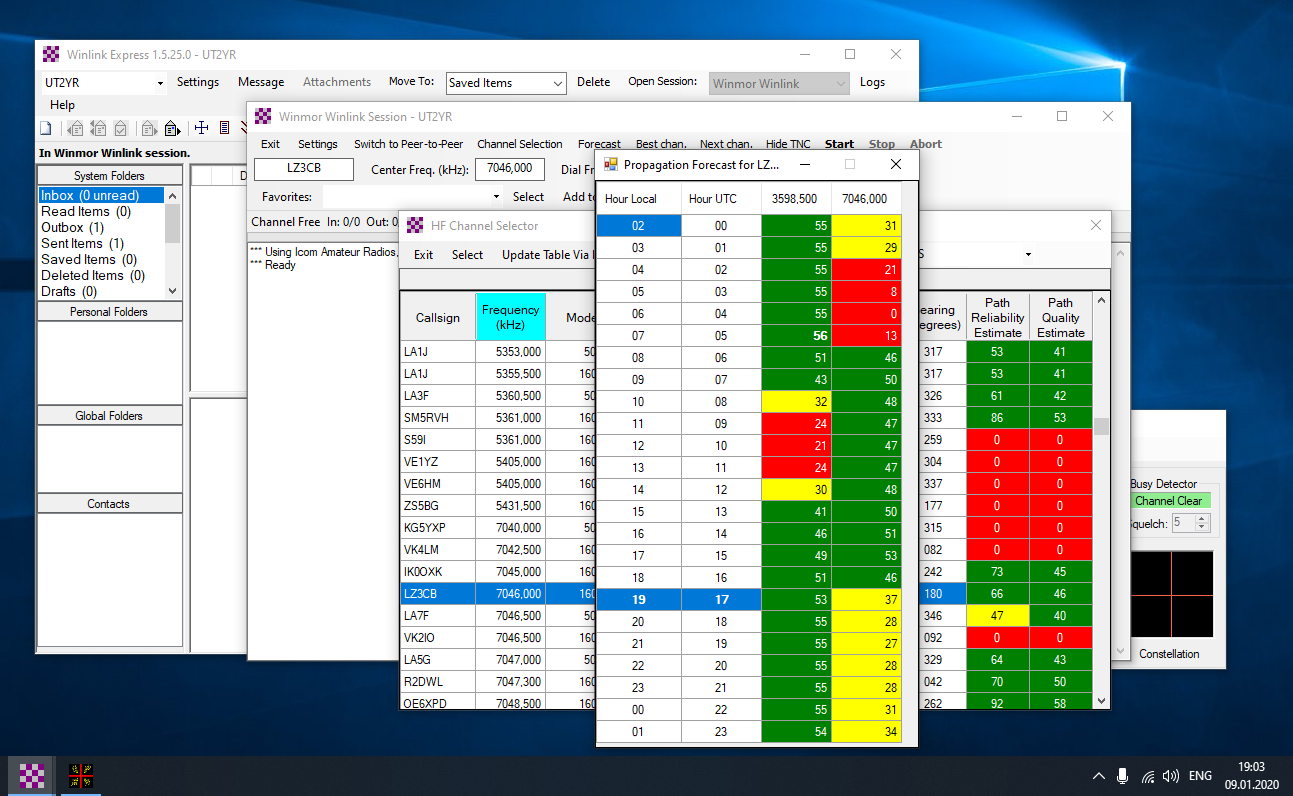1293x796 pixels.
Task: Switch ENG input language indicator
Action: pyautogui.click(x=1201, y=776)
